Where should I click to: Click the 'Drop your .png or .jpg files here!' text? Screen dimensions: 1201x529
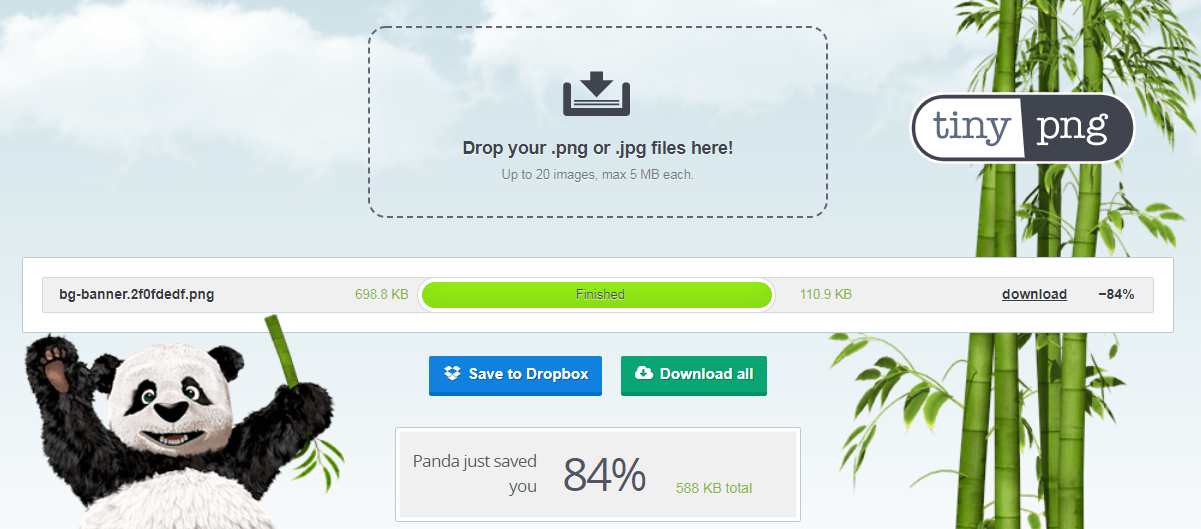point(598,148)
